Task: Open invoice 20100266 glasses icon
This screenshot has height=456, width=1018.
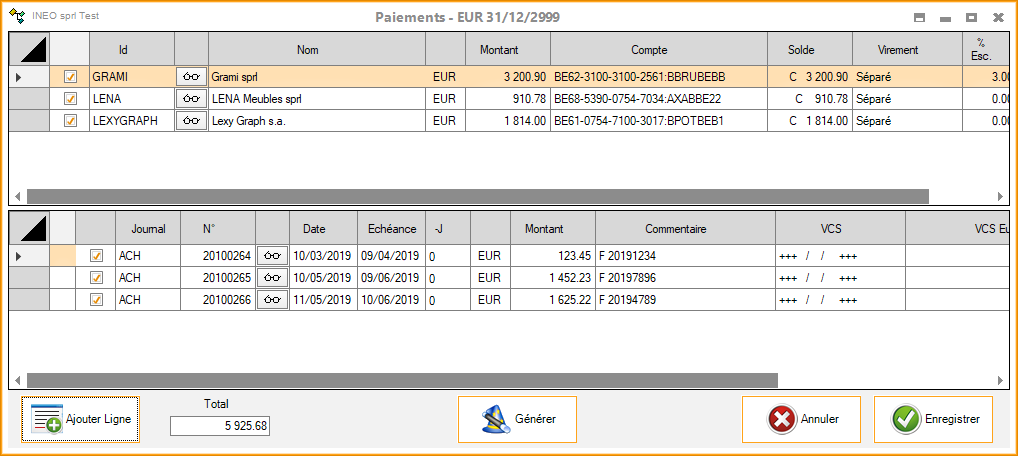Action: click(x=272, y=299)
